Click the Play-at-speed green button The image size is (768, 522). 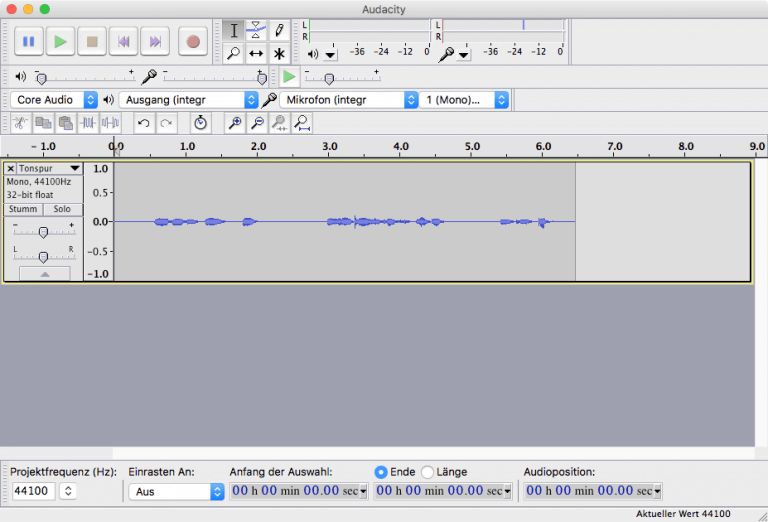[x=289, y=77]
